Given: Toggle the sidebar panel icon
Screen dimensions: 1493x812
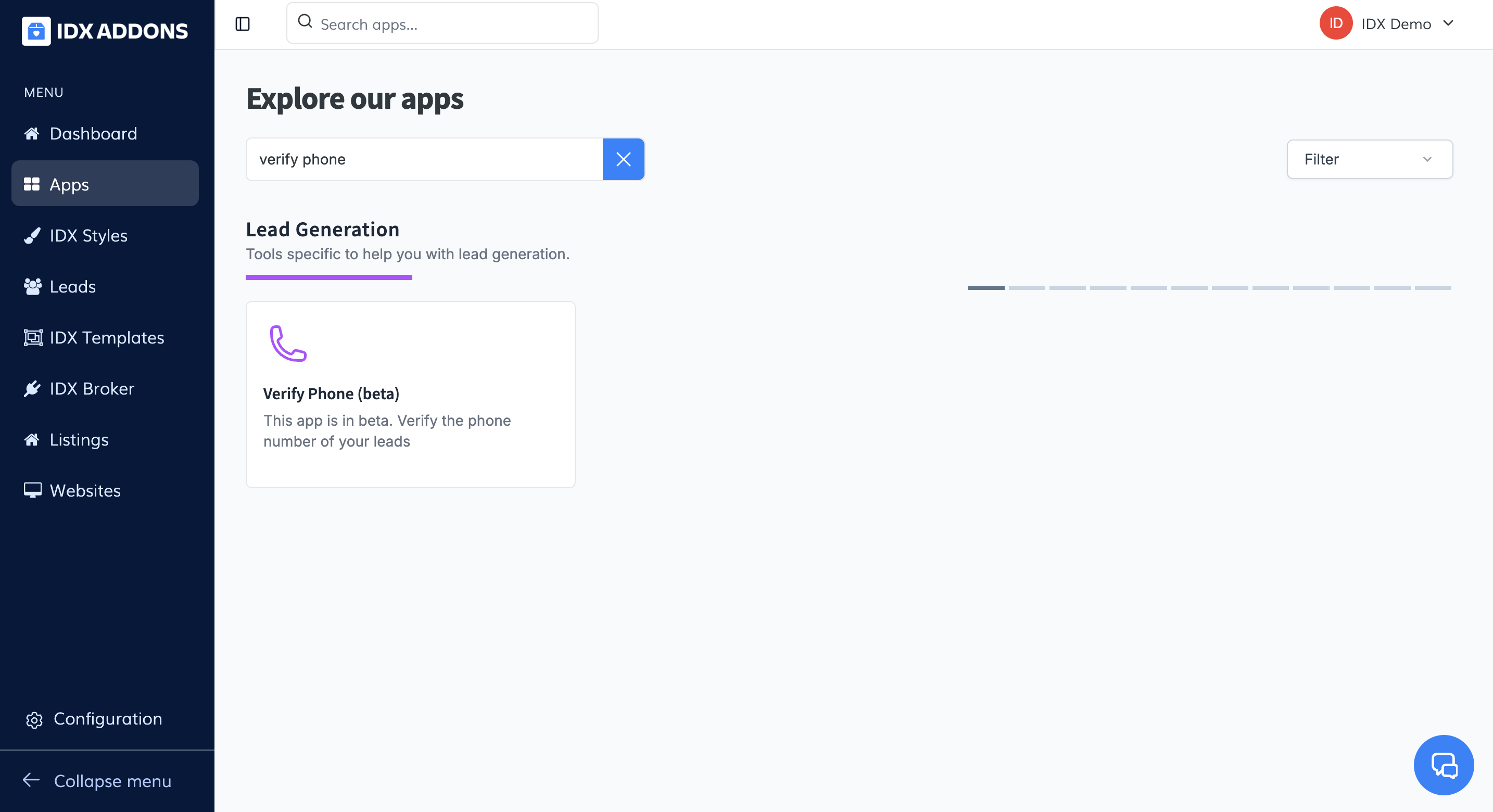Looking at the screenshot, I should 242,24.
